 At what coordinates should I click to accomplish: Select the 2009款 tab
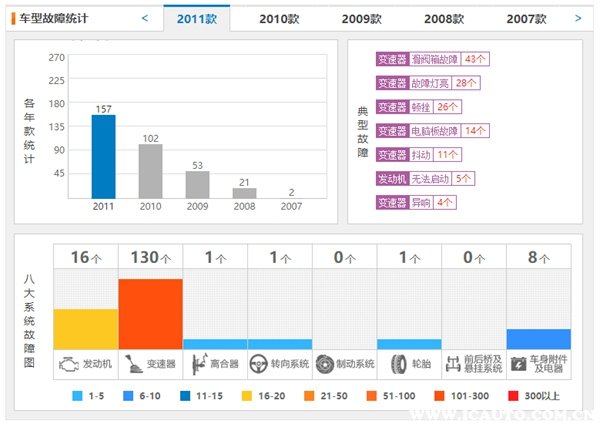click(x=361, y=18)
